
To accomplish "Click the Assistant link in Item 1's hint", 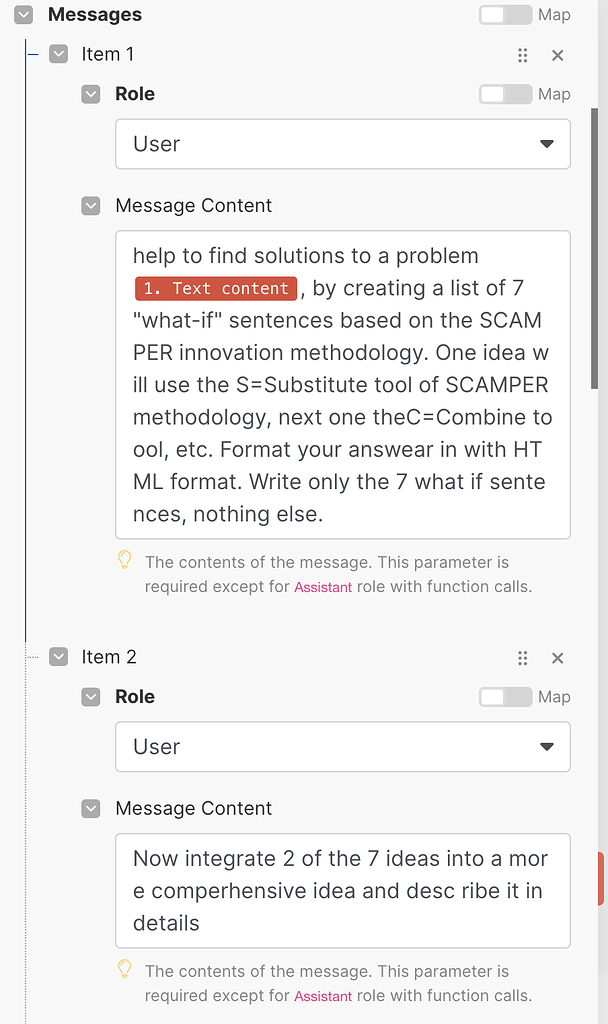I will (323, 588).
